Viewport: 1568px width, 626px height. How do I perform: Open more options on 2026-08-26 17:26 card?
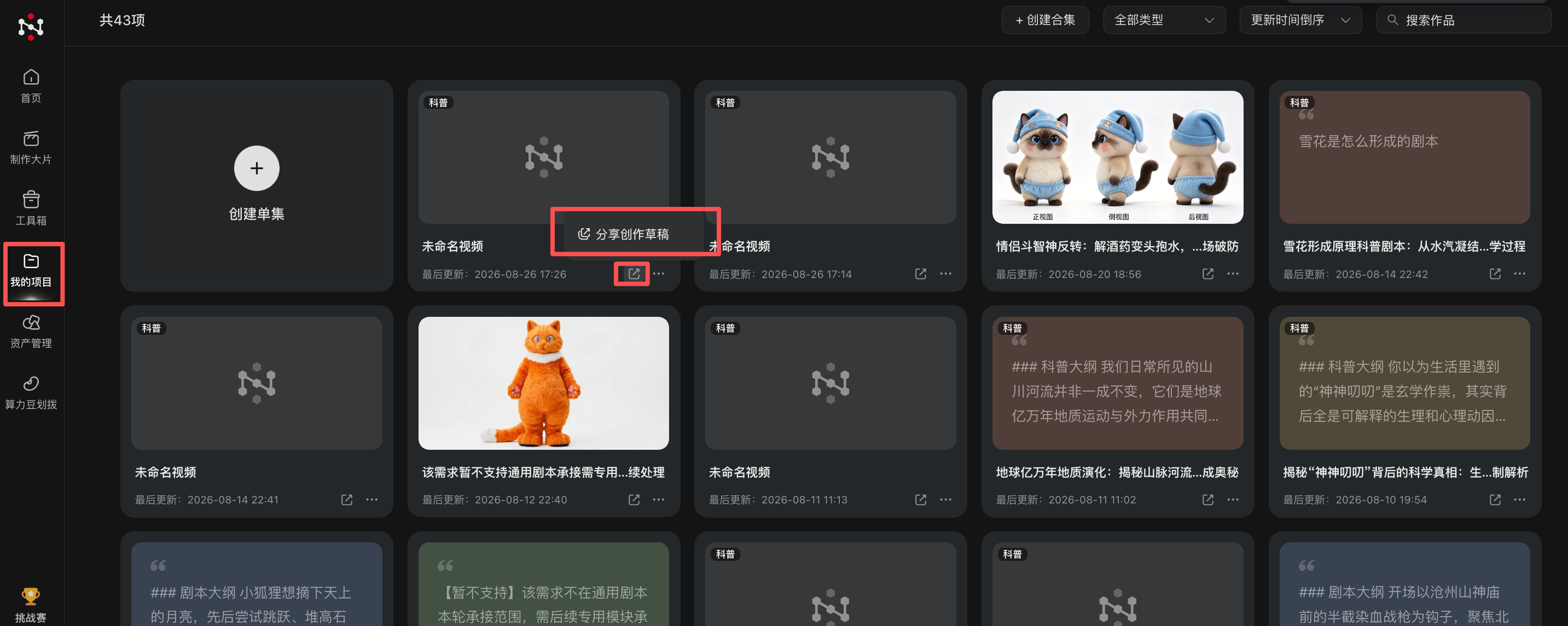coord(659,274)
